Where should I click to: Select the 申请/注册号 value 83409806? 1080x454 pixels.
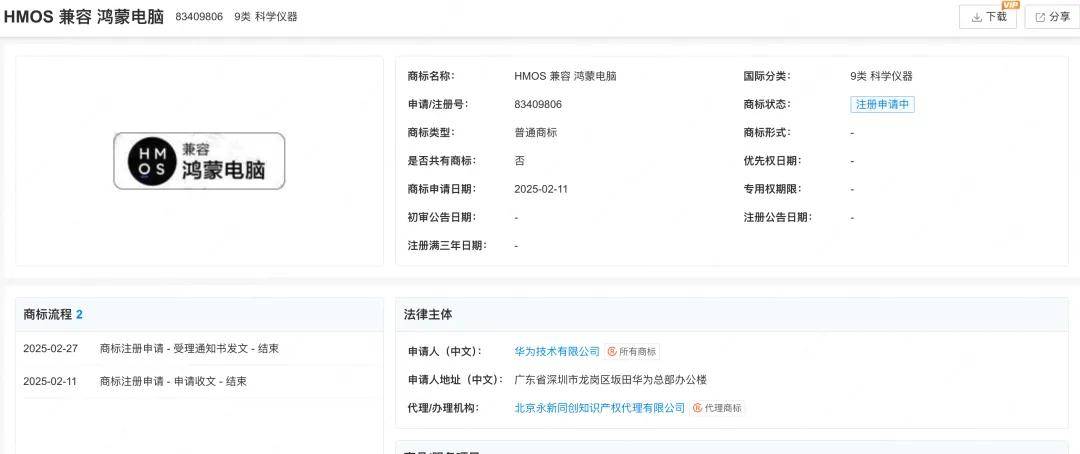pos(538,105)
